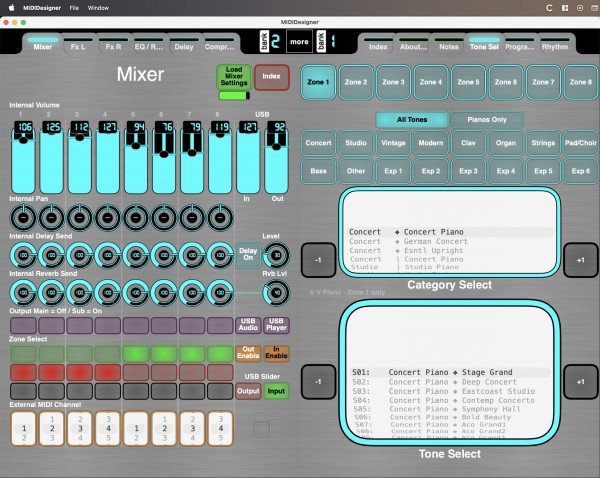Viewport: 600px width, 478px height.
Task: Click the 'more' bank button
Action: pyautogui.click(x=299, y=41)
